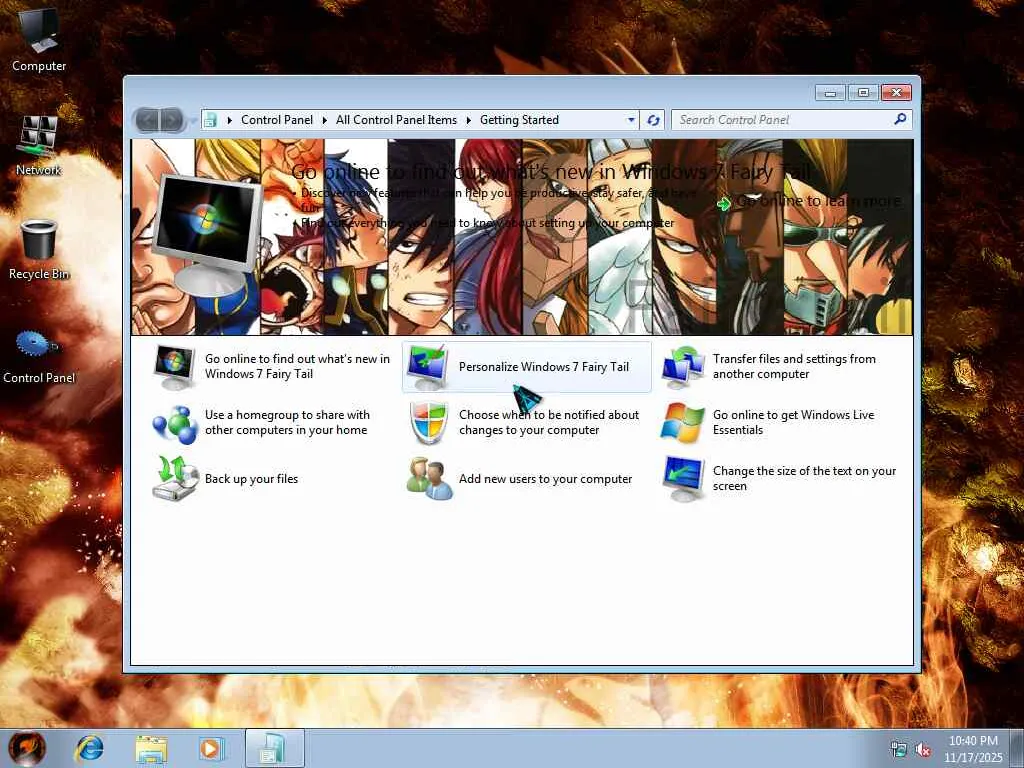The image size is (1024, 768).
Task: Open the Network desktop icon
Action: [x=39, y=145]
